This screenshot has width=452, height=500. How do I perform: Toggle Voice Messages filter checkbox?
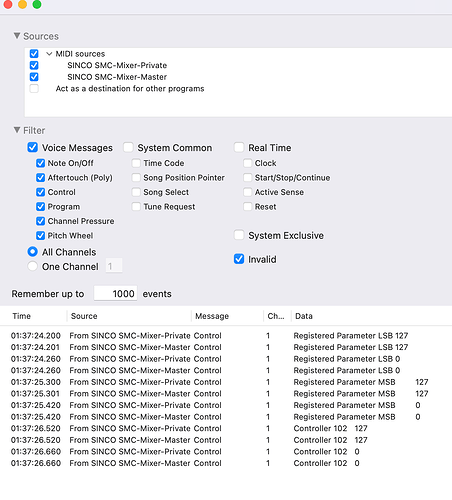click(32, 147)
